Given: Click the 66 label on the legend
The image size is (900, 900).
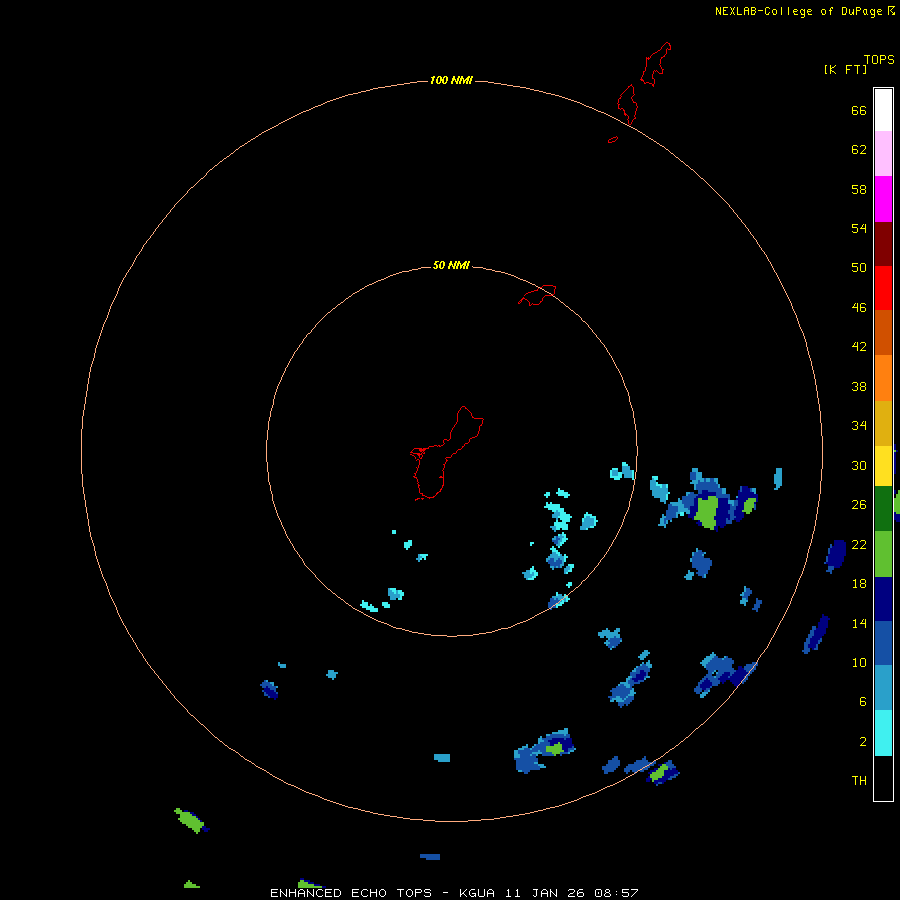Looking at the screenshot, I should 859,110.
